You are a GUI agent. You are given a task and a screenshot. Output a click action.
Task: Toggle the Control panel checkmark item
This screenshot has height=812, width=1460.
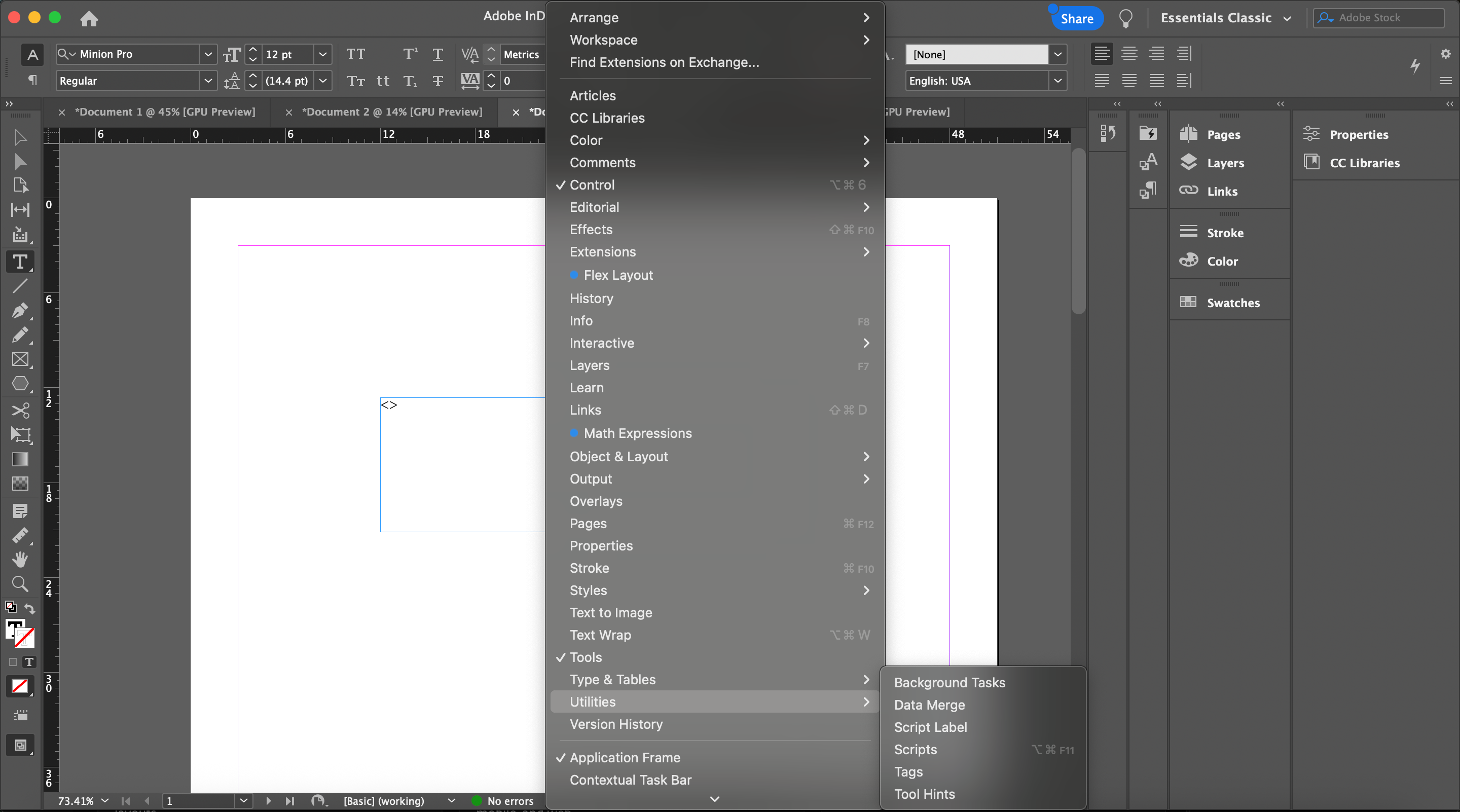(x=592, y=184)
